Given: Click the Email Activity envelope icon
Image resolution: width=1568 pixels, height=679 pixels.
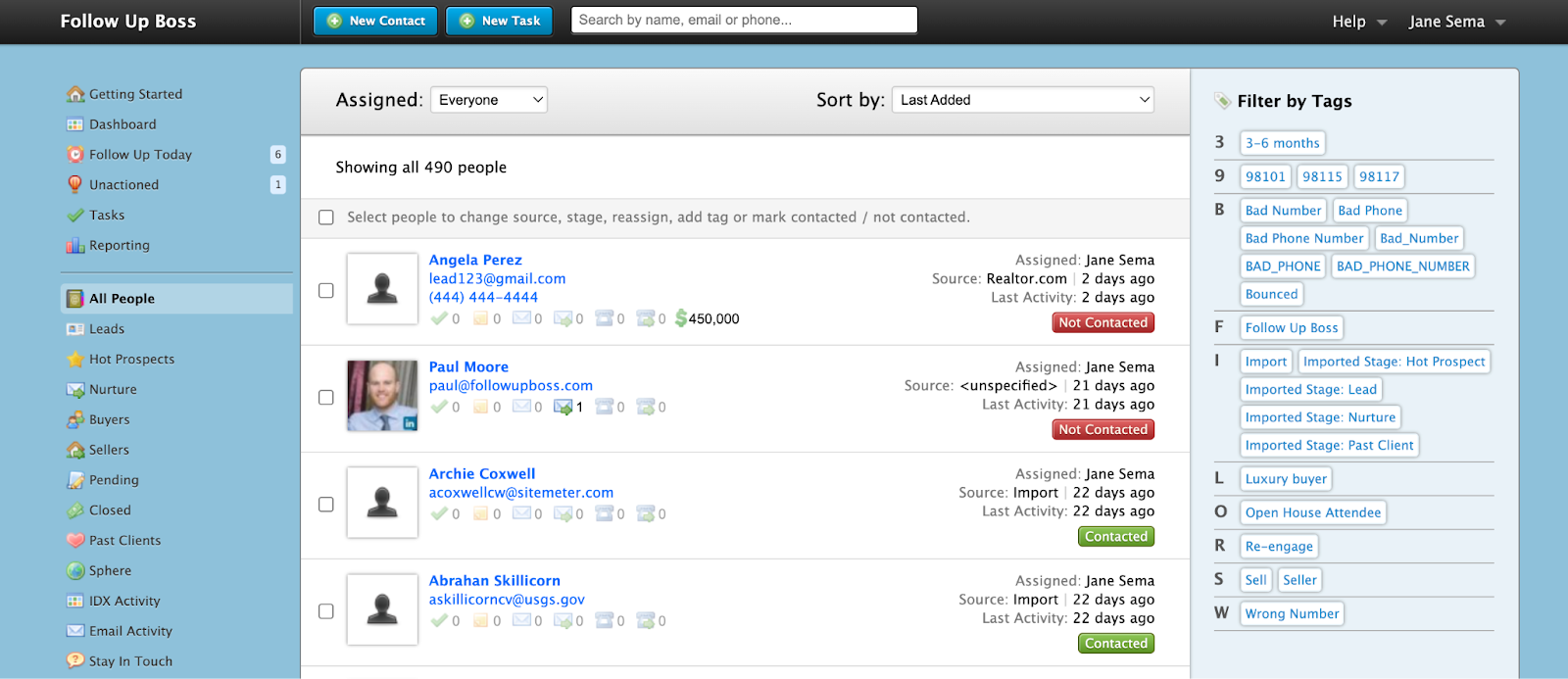Looking at the screenshot, I should pyautogui.click(x=75, y=631).
